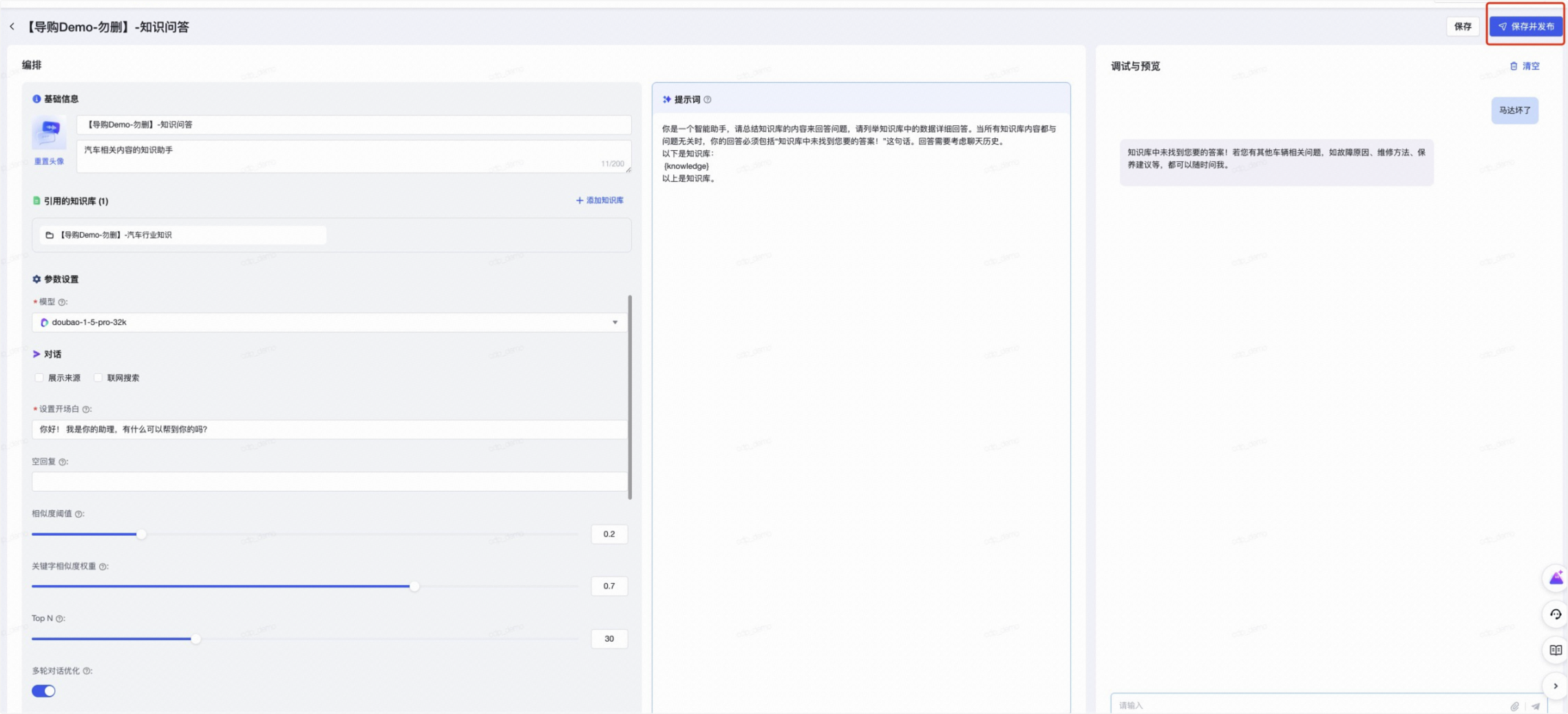Clear the debug chat with 清空
Viewport: 1568px width, 714px height.
1525,66
